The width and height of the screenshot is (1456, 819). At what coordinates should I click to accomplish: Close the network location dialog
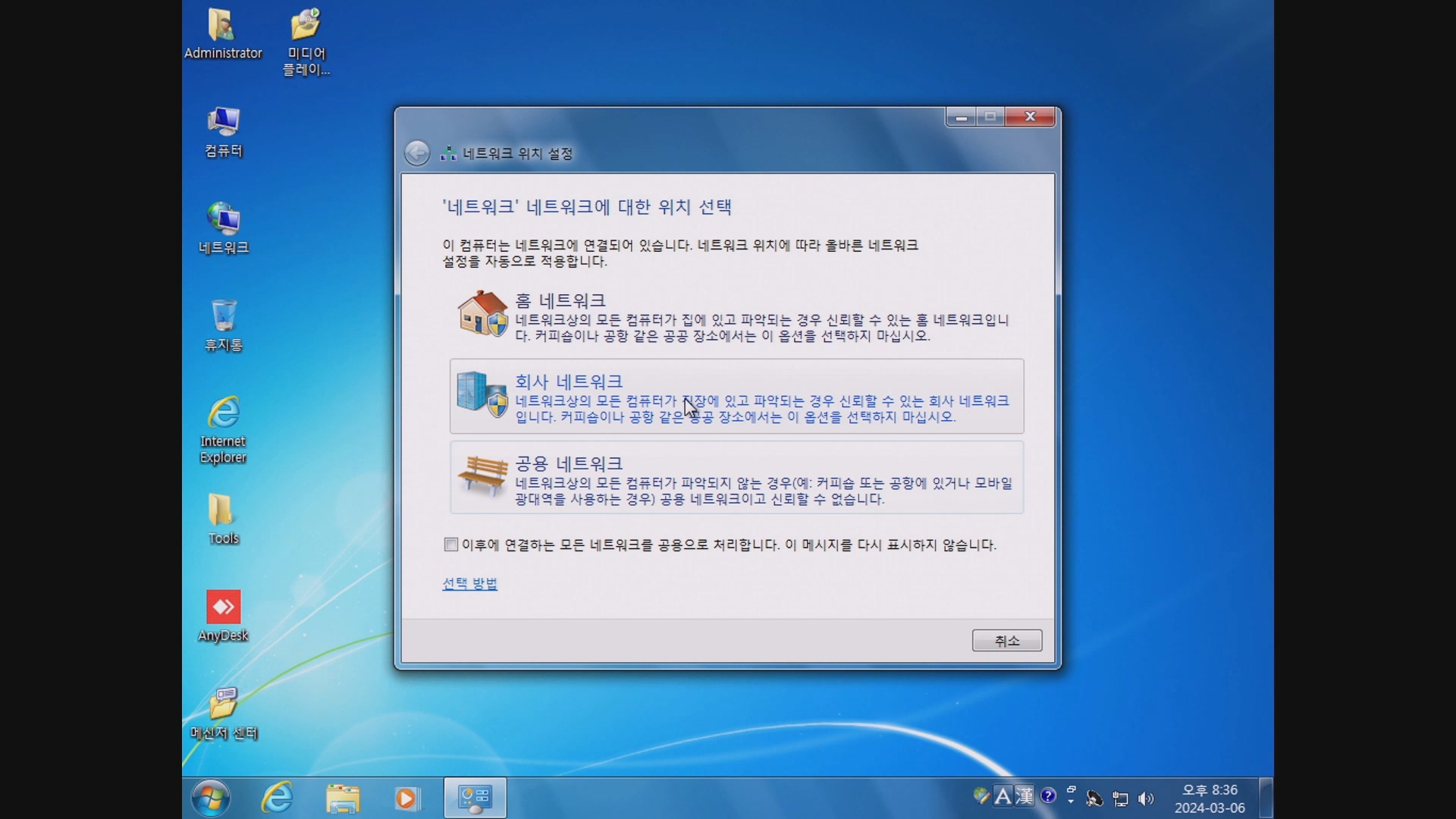(x=1030, y=117)
